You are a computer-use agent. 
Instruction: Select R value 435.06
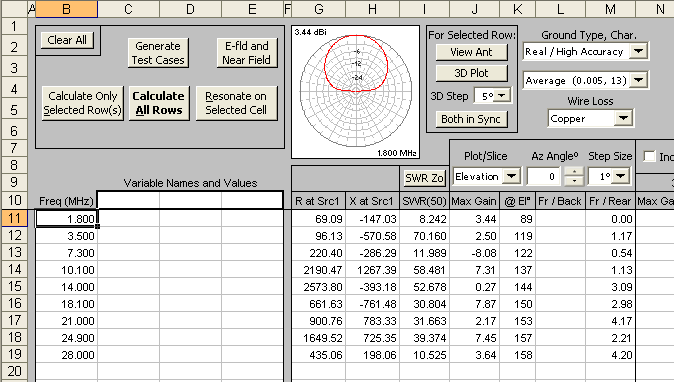pyautogui.click(x=319, y=355)
